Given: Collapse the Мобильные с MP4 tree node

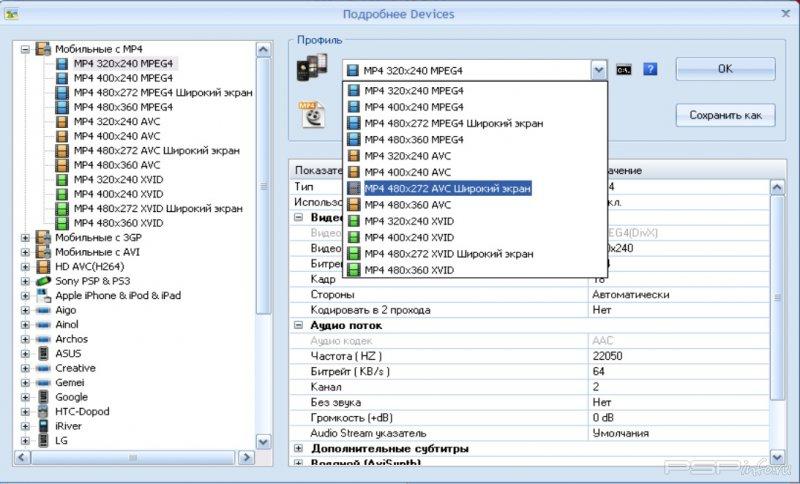Looking at the screenshot, I should [25, 48].
